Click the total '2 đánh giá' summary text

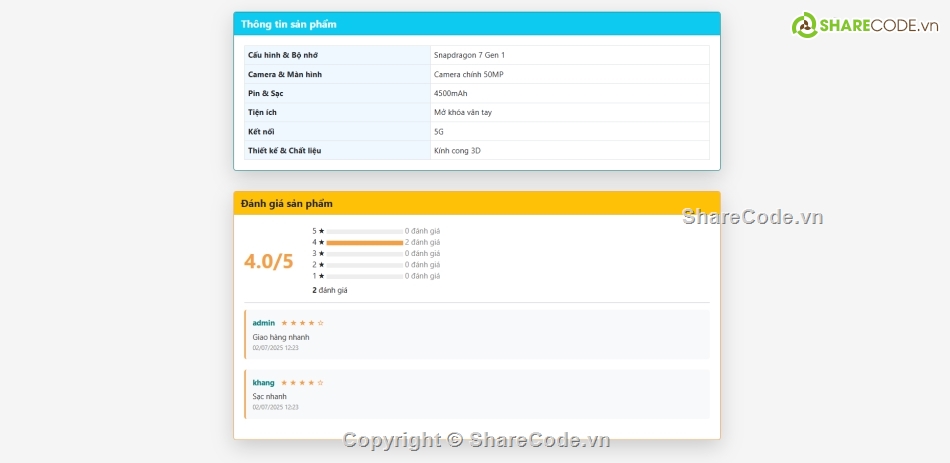(330, 290)
